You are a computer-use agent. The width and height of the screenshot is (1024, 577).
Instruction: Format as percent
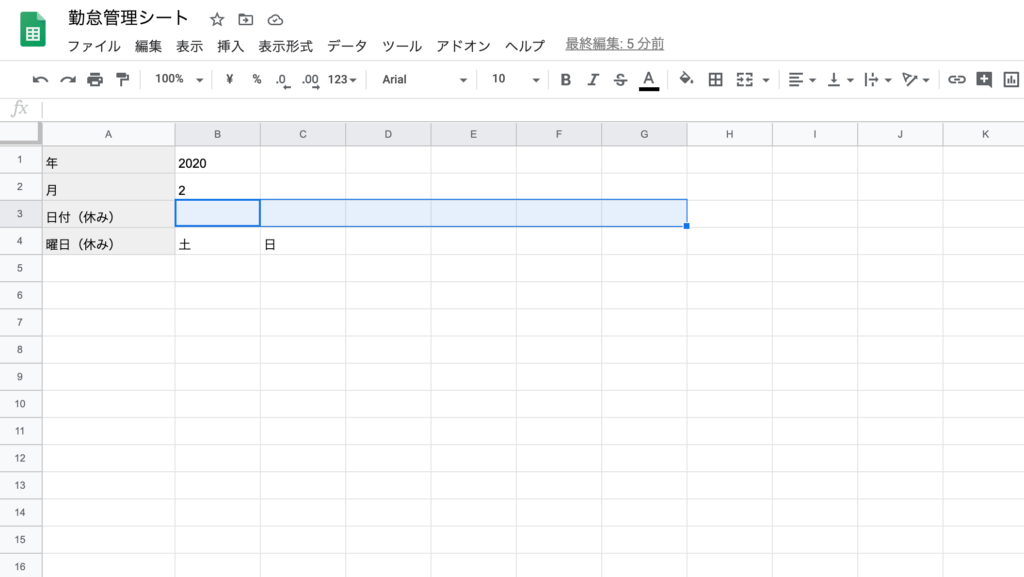257,79
